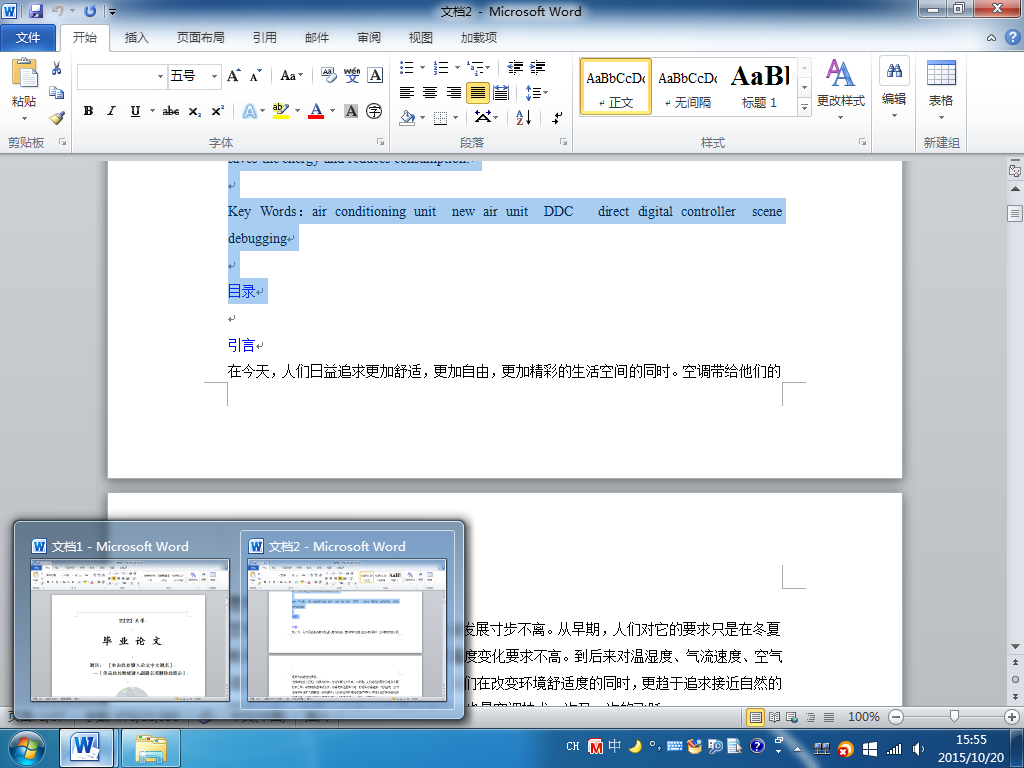Click the yellow Text Highlight Color button
The image size is (1024, 768).
[281, 111]
